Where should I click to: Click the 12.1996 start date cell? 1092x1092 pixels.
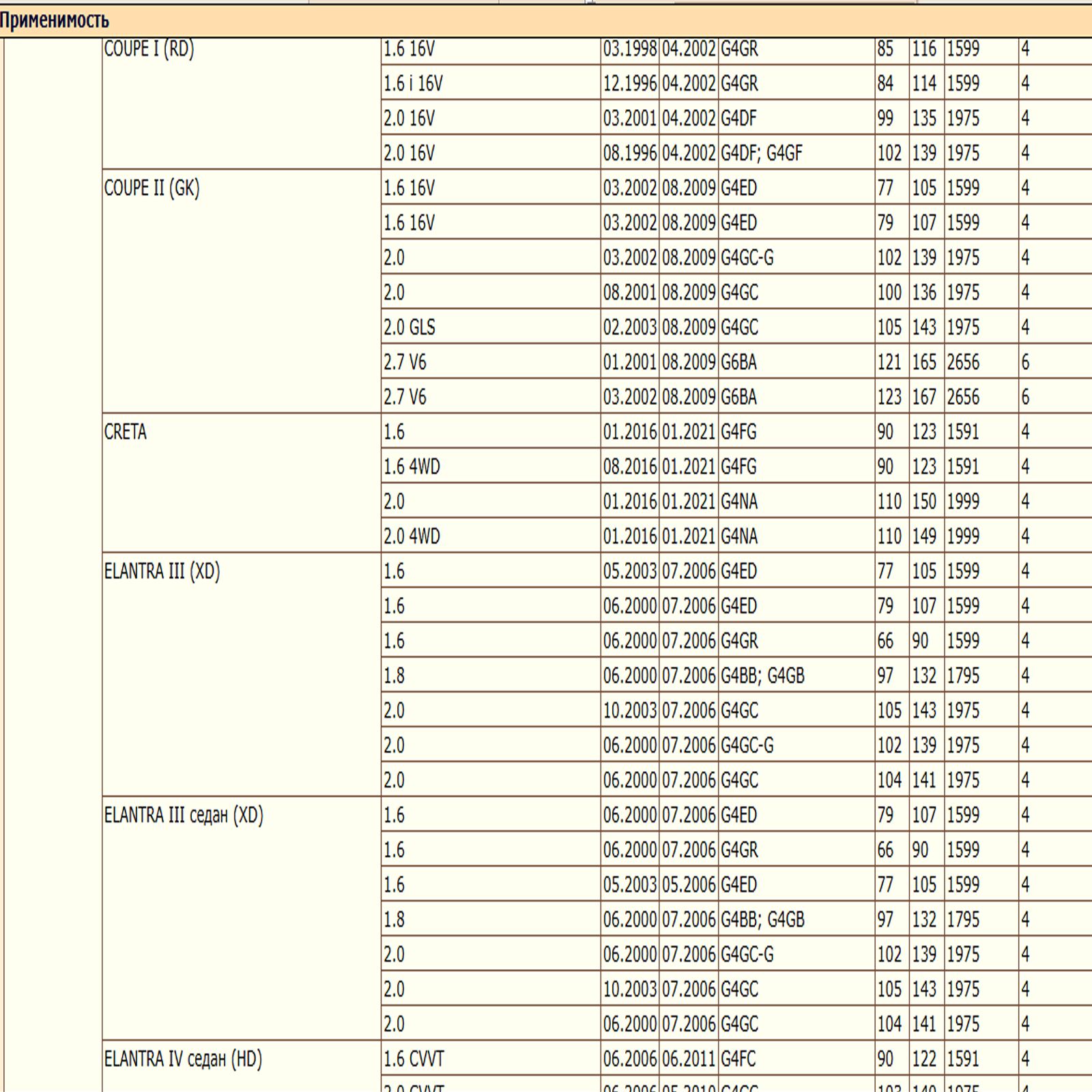pos(629,84)
